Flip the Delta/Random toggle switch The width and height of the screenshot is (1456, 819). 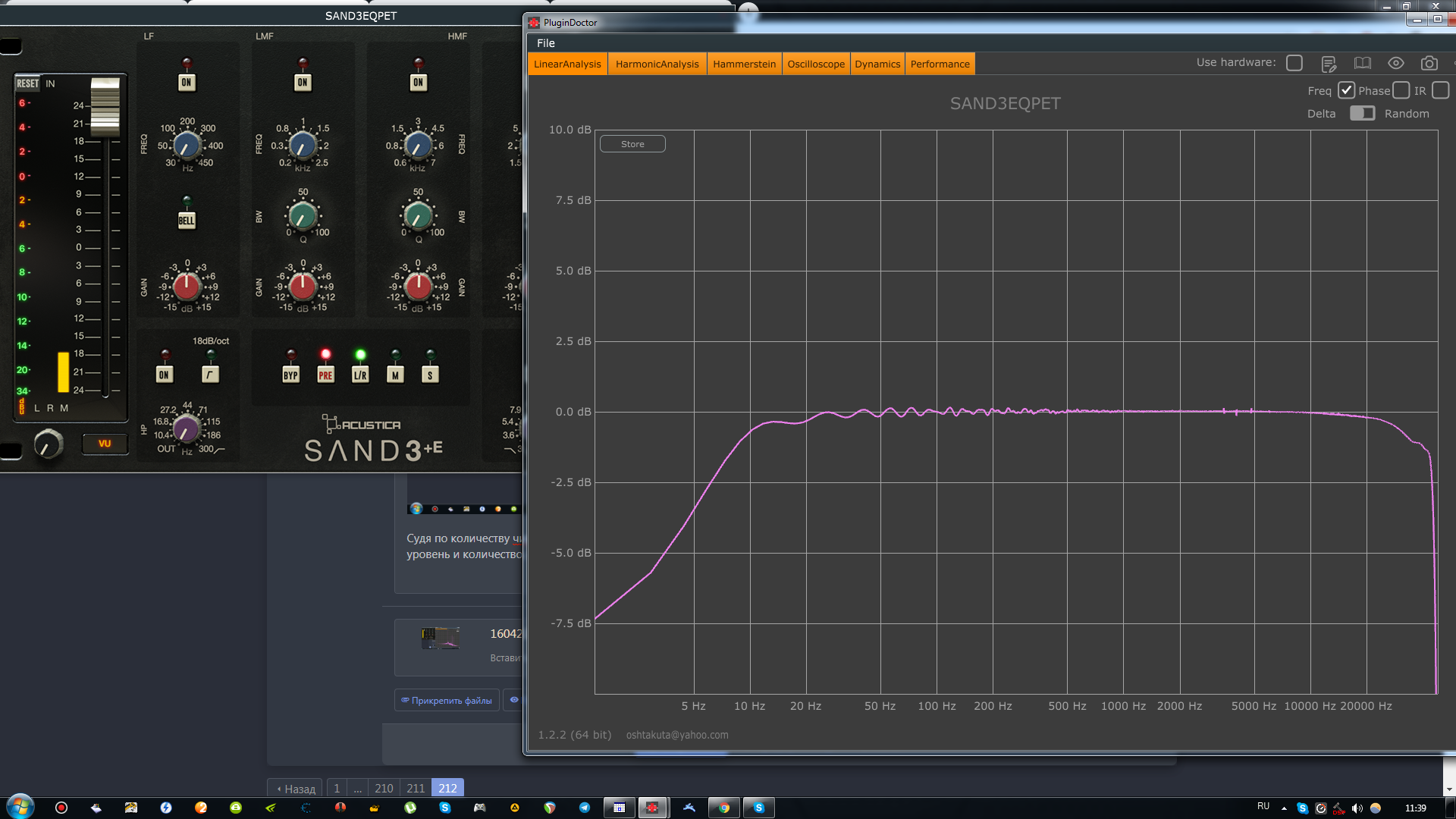[1362, 113]
